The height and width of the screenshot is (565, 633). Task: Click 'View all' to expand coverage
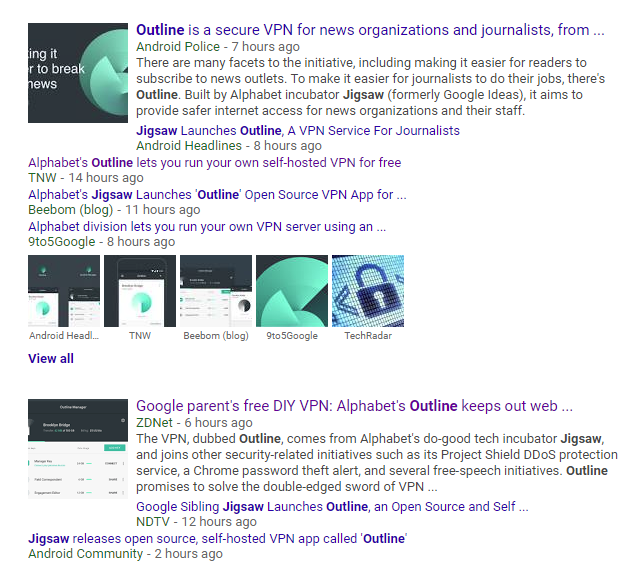[51, 358]
